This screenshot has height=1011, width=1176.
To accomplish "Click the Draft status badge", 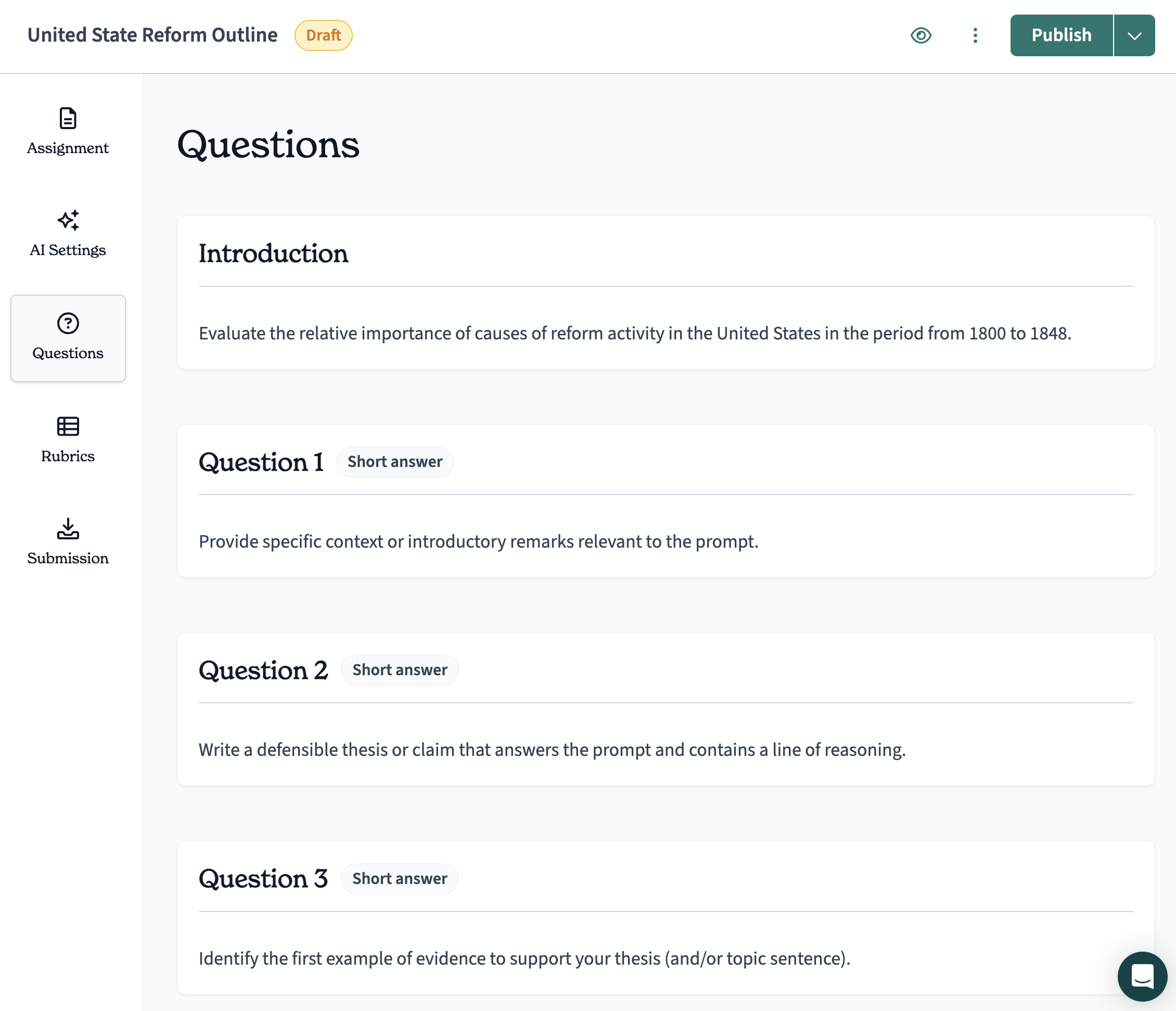I will [323, 35].
